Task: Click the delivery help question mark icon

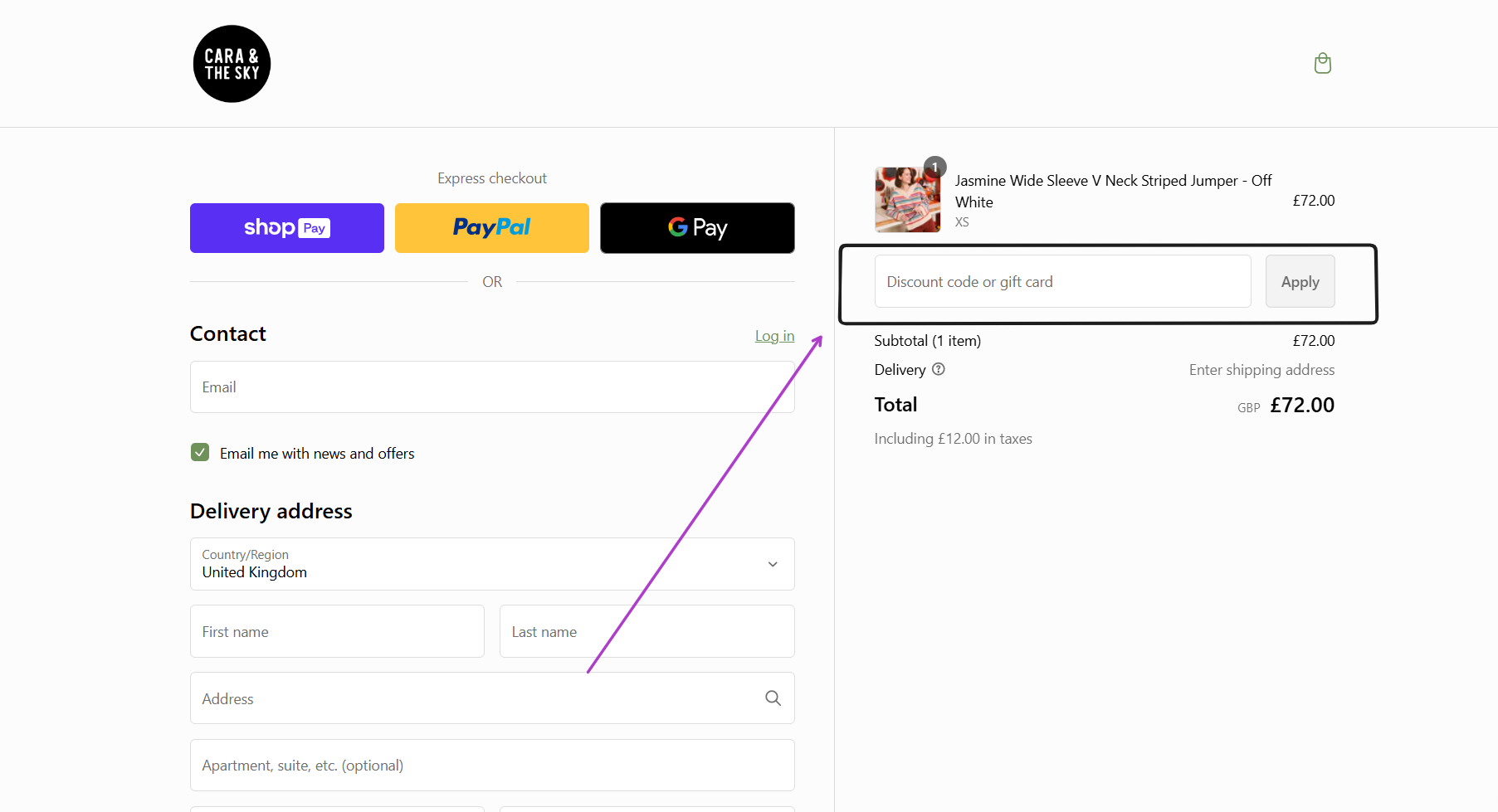Action: [939, 369]
